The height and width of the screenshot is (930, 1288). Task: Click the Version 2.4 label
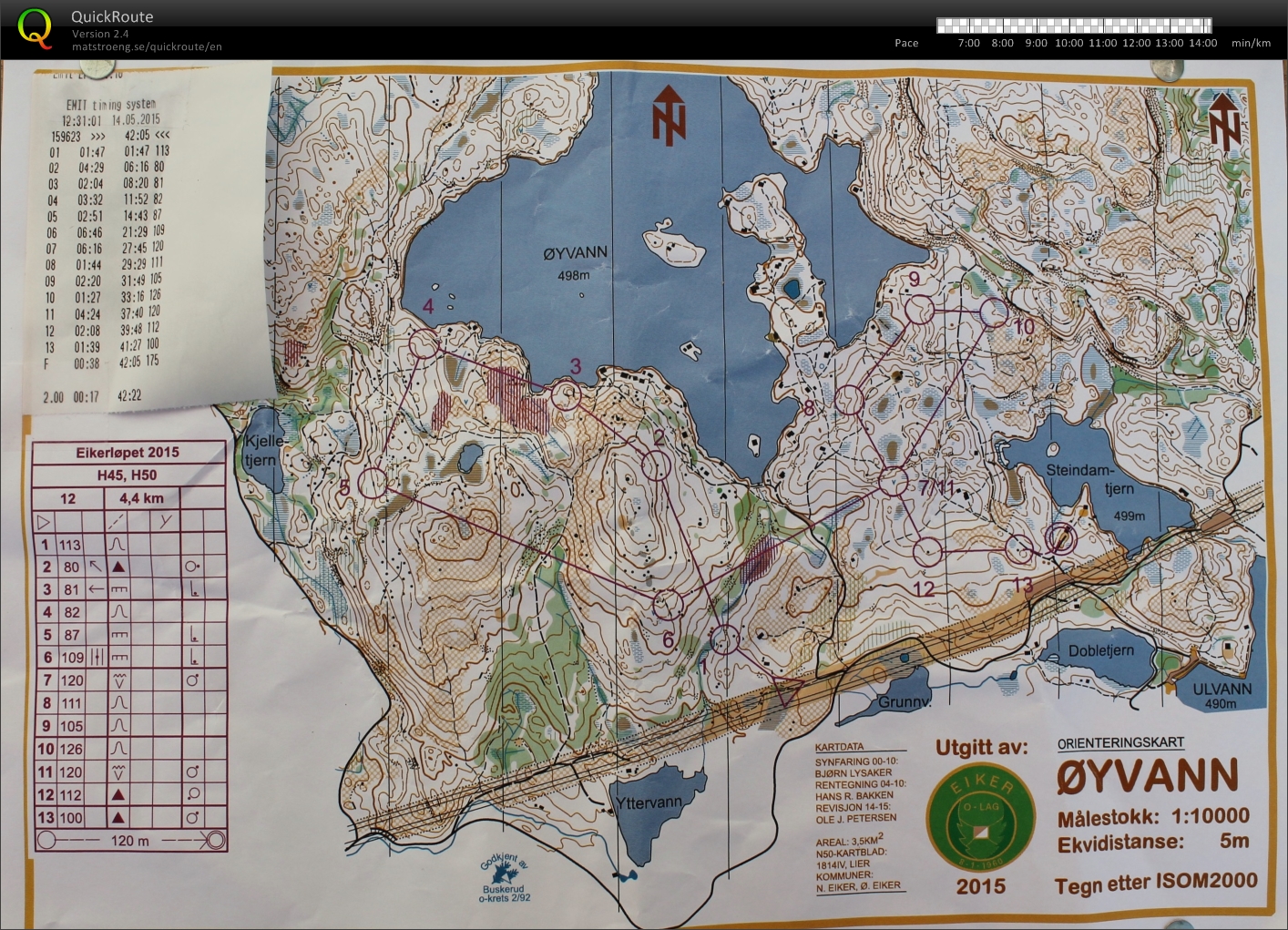coord(100,34)
